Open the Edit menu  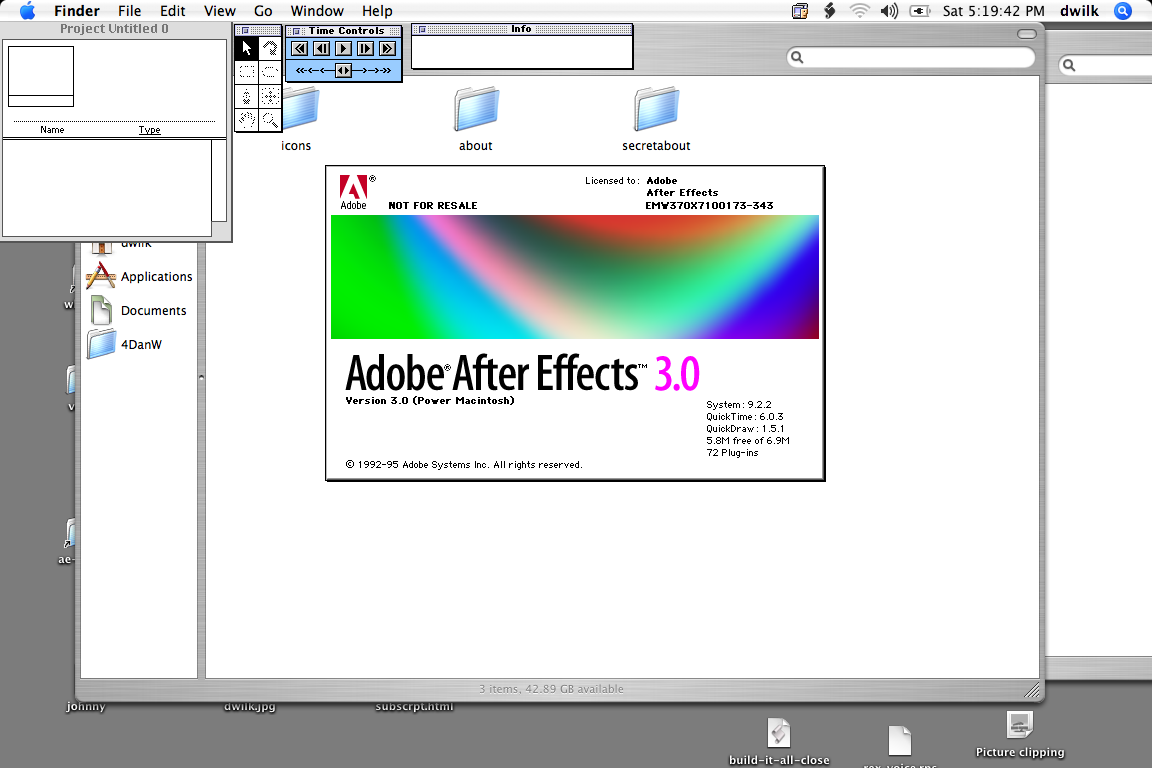(x=173, y=11)
